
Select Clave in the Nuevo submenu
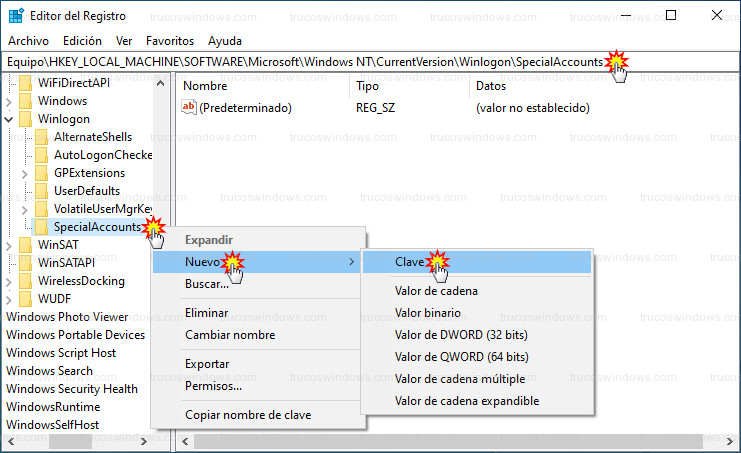click(477, 262)
